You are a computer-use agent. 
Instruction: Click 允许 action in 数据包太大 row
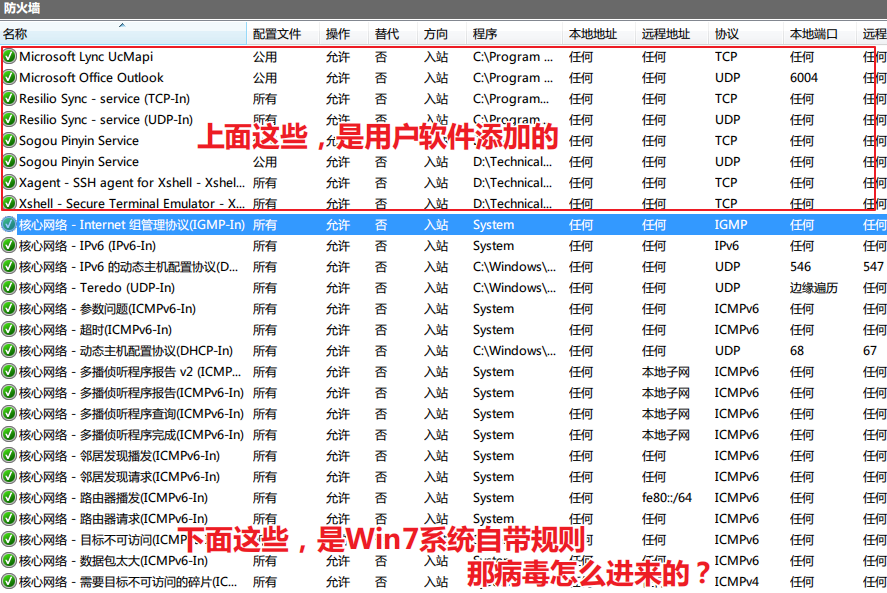pyautogui.click(x=338, y=561)
